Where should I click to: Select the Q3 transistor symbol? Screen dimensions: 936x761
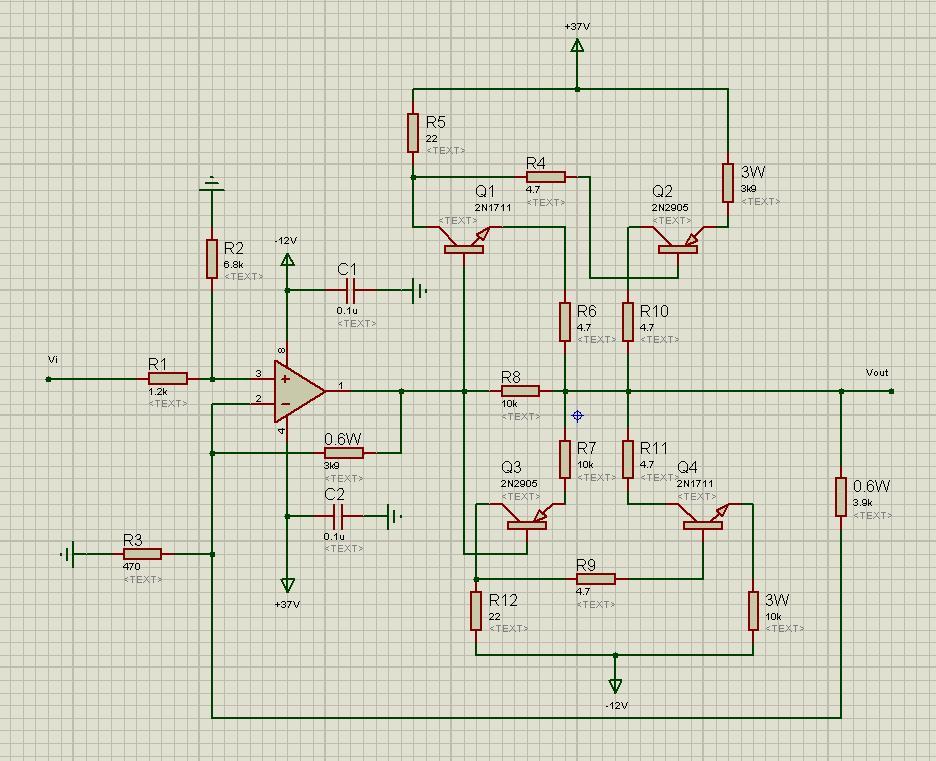click(x=527, y=517)
